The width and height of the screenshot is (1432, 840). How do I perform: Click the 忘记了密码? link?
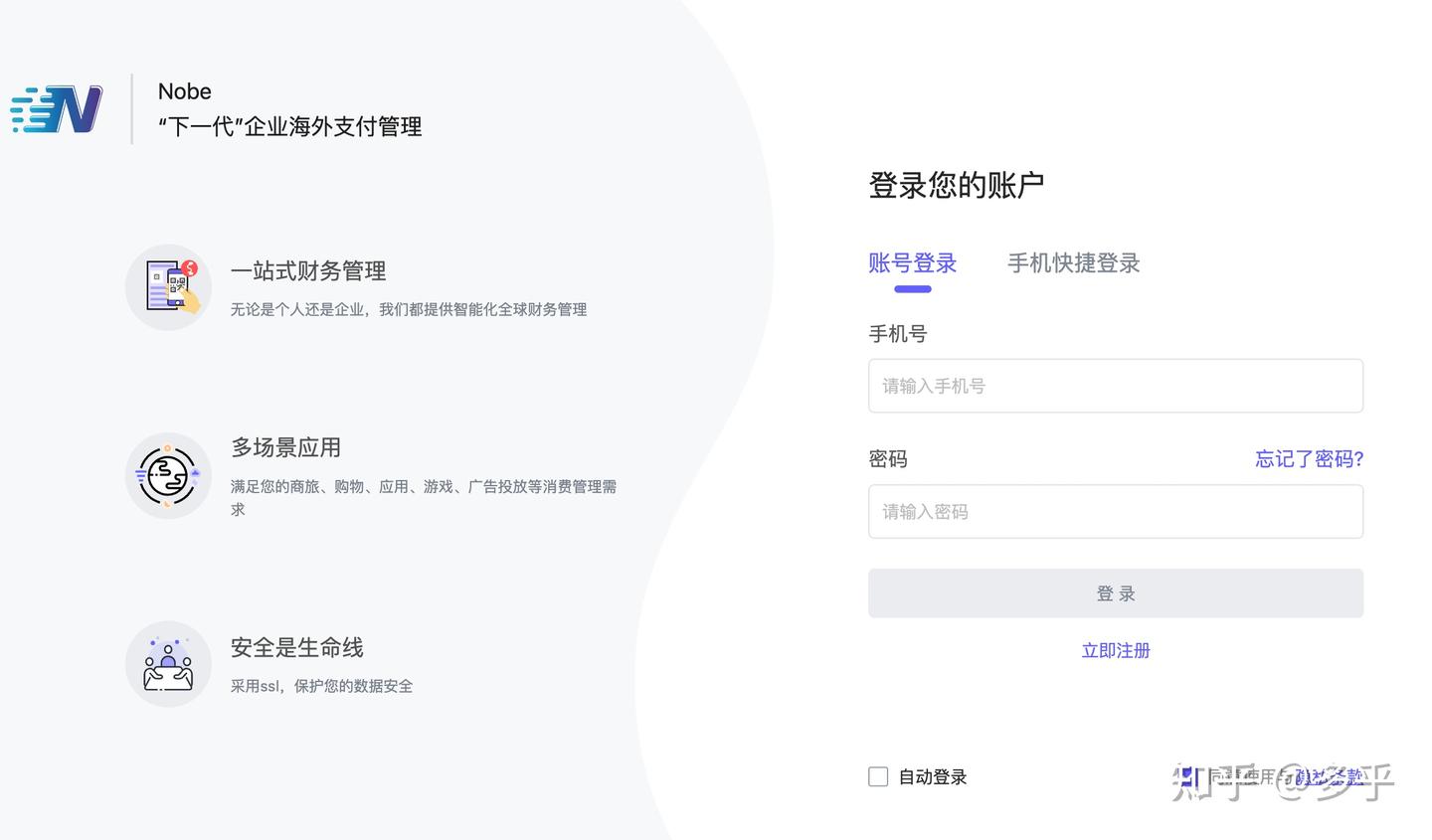(x=1309, y=458)
